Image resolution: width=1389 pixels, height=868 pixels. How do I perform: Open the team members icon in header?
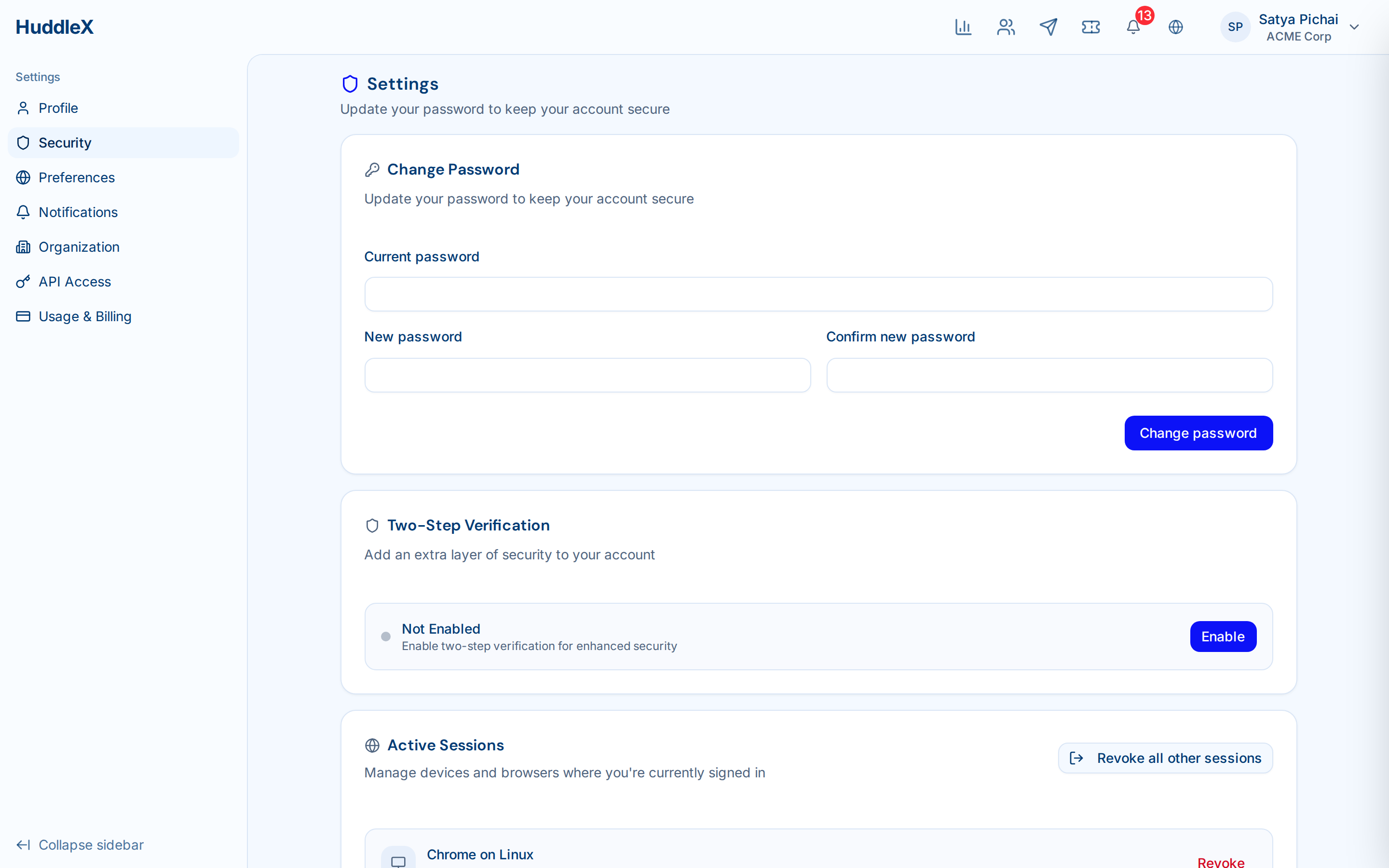tap(1006, 27)
